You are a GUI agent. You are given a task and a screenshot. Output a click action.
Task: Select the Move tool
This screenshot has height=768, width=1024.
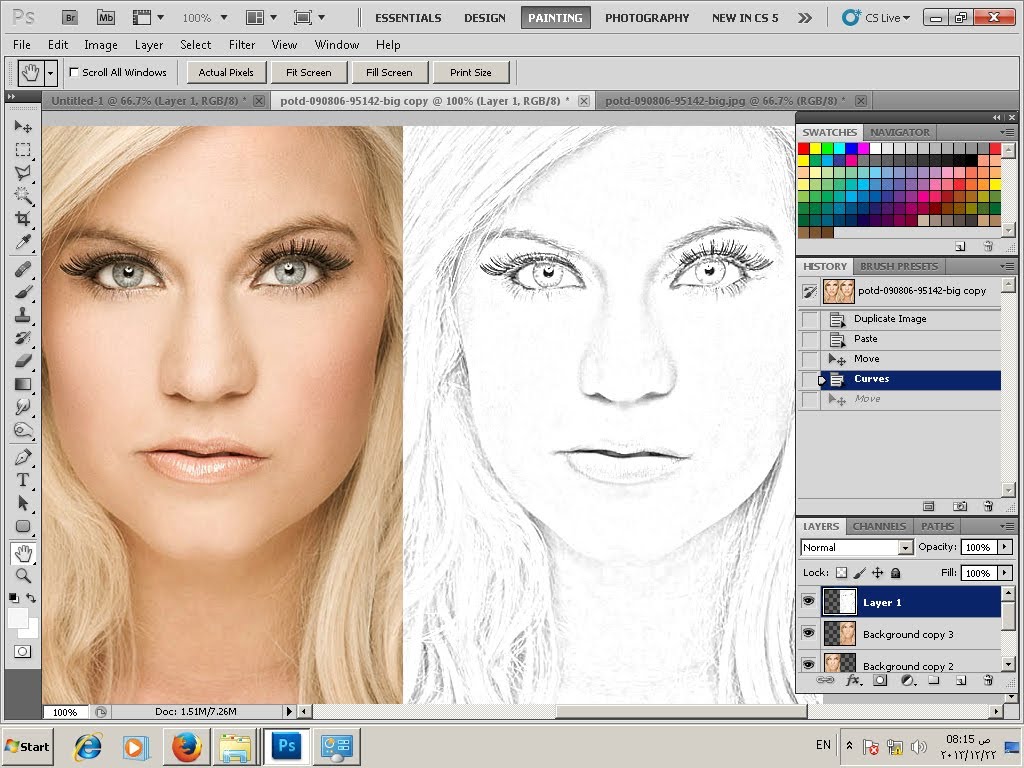tap(22, 127)
